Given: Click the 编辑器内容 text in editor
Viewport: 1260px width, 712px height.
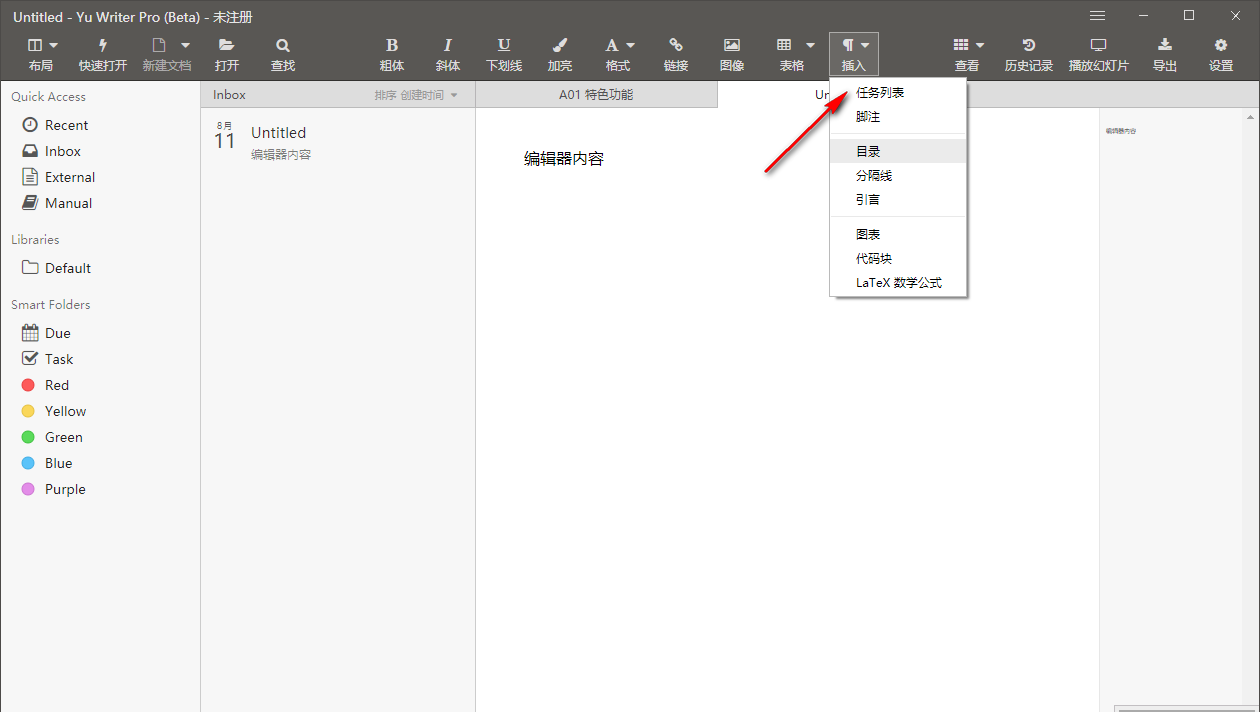Looking at the screenshot, I should pyautogui.click(x=564, y=158).
